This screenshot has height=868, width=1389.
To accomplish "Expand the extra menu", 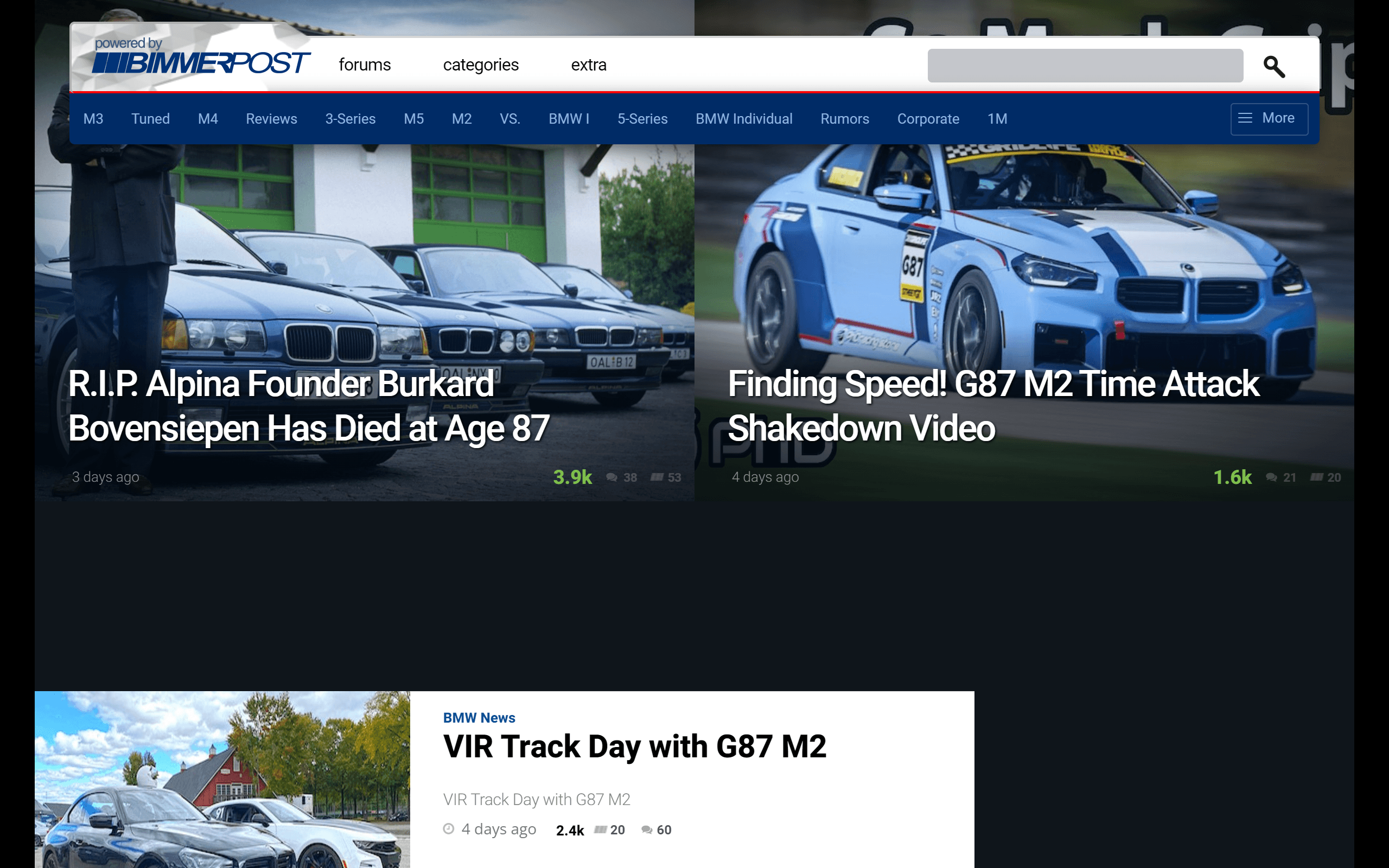I will click(588, 65).
